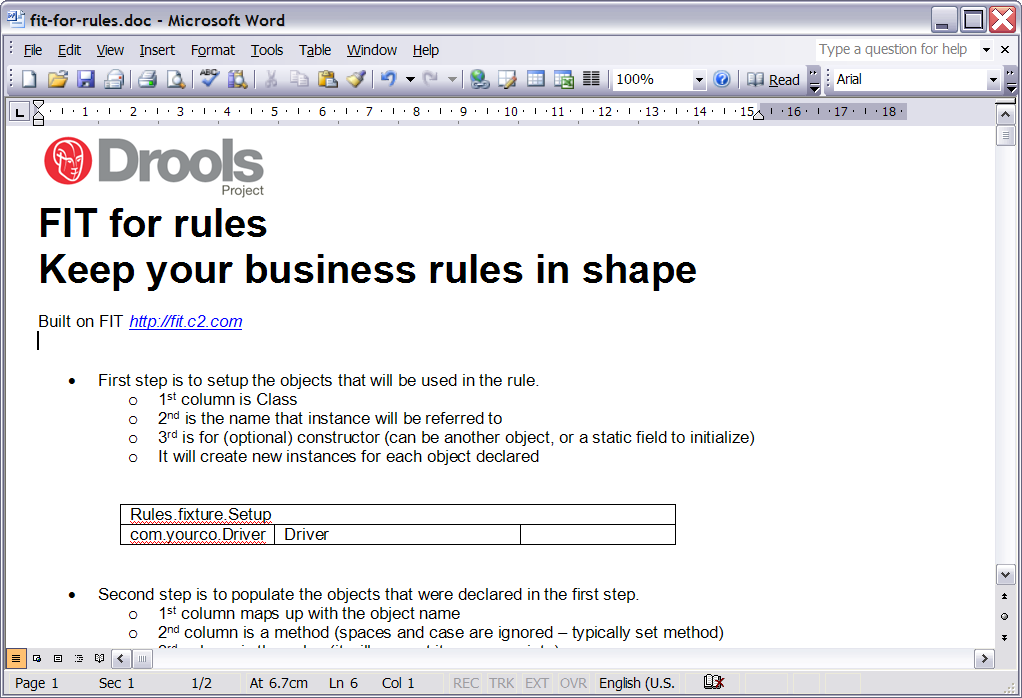Click the tab selector at ruler's left
The image size is (1022, 698).
(x=19, y=113)
